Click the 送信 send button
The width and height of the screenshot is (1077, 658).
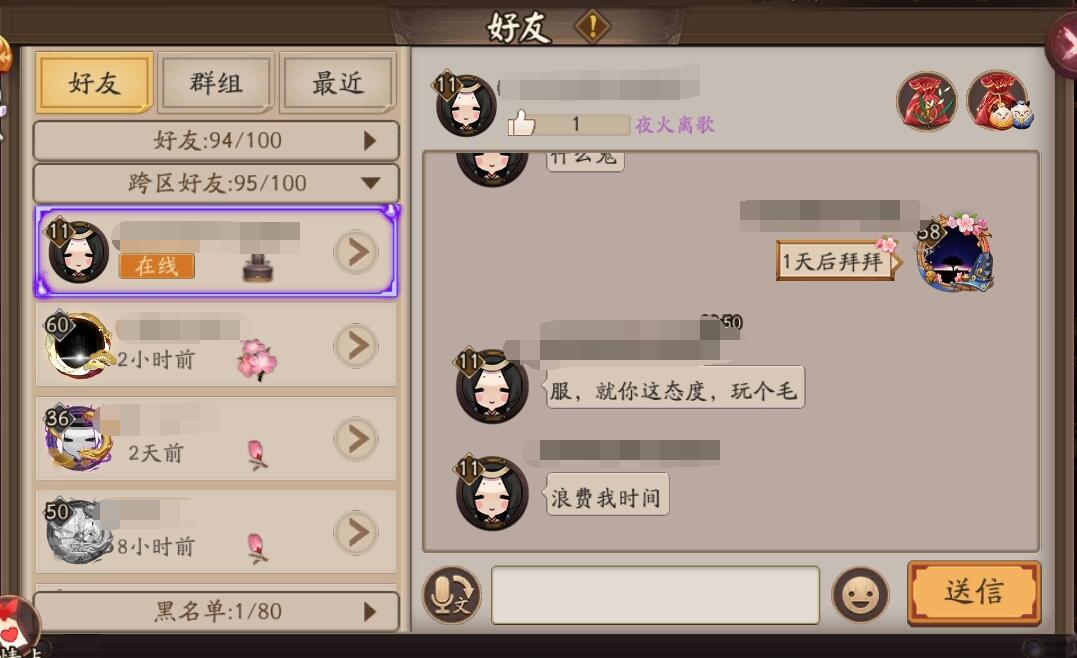coord(974,593)
